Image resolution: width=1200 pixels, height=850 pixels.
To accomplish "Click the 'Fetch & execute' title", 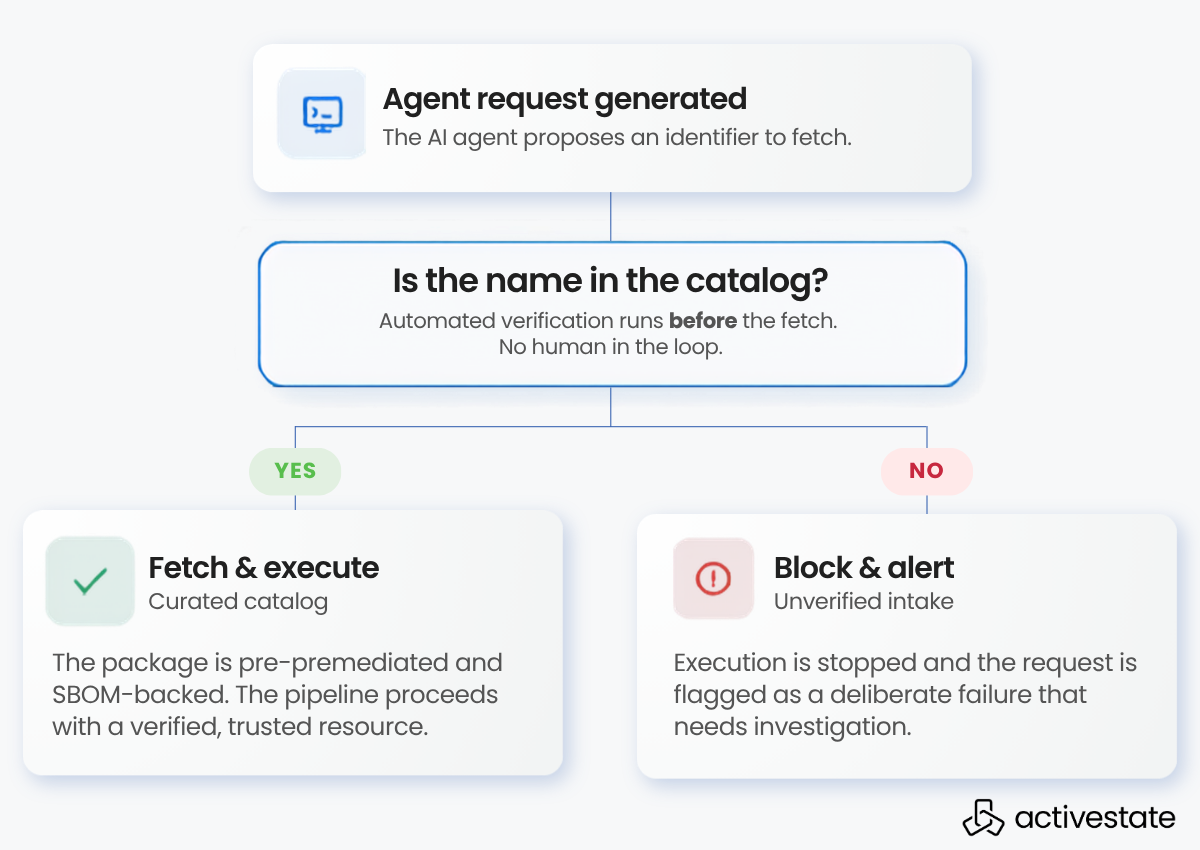I will tap(264, 568).
